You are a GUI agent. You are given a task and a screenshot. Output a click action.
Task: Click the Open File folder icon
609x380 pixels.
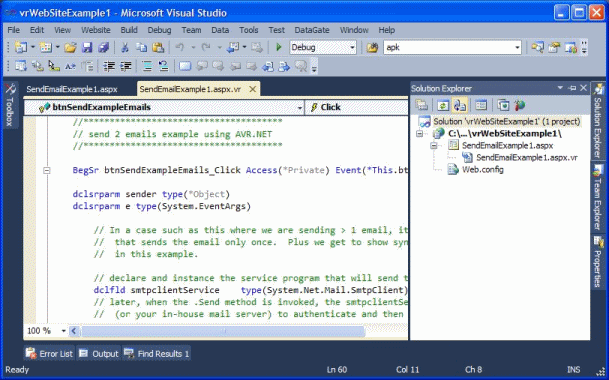tap(70, 47)
